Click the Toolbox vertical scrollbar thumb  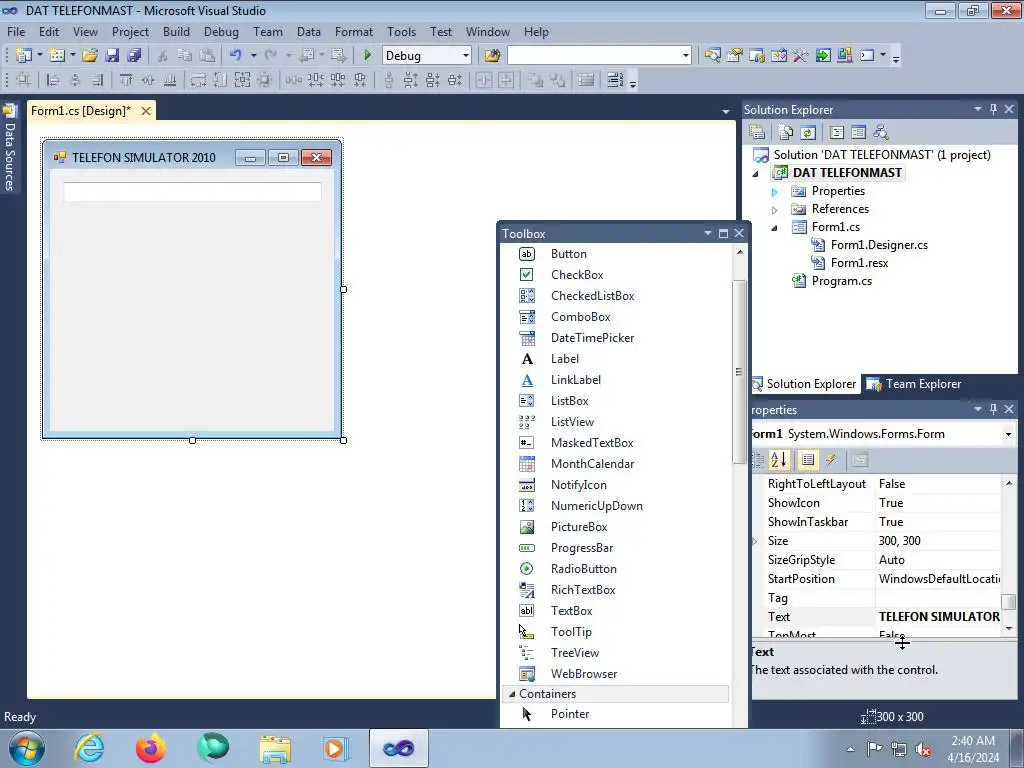click(739, 372)
